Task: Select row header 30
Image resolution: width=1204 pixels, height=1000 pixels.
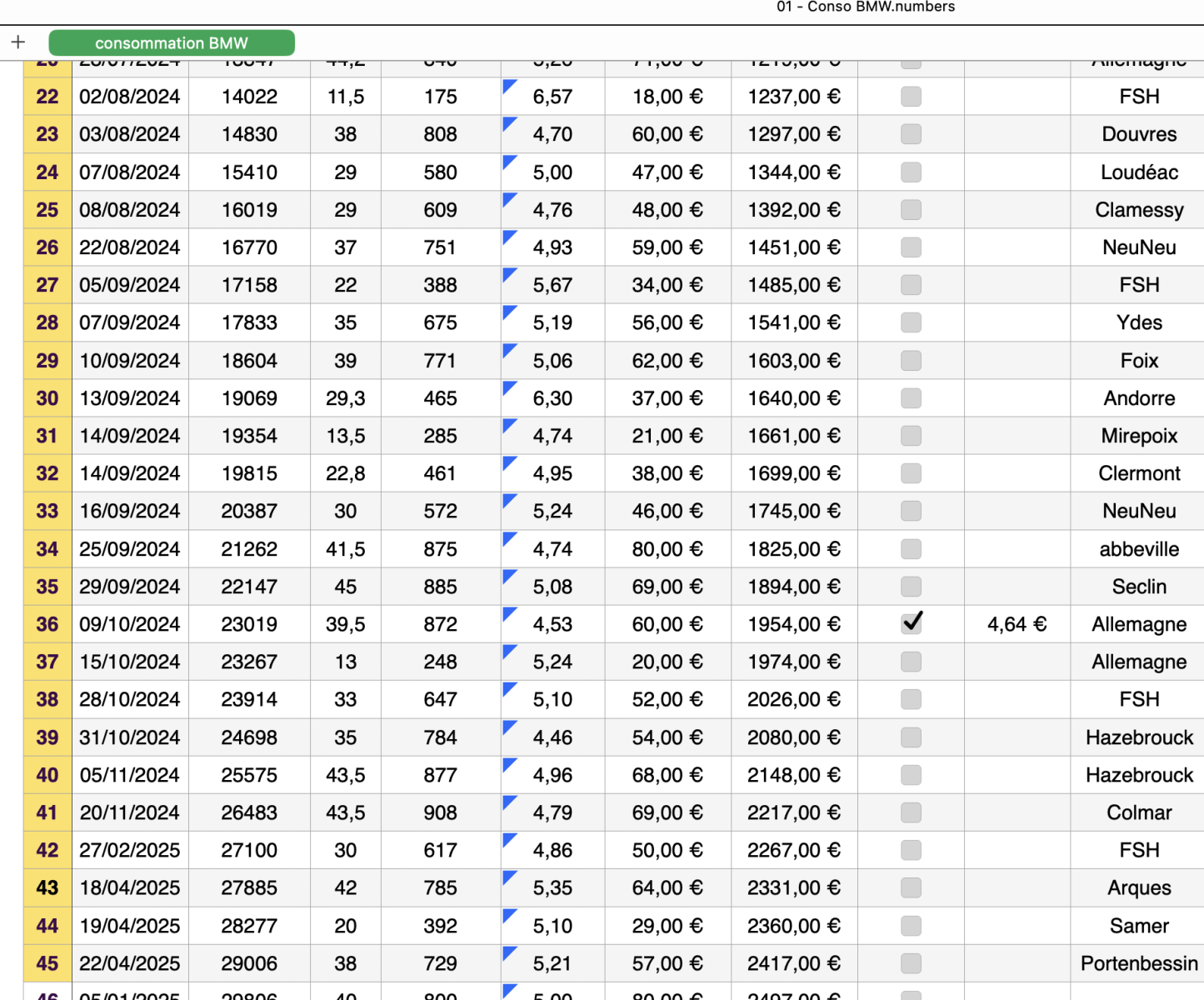Action: [x=47, y=398]
